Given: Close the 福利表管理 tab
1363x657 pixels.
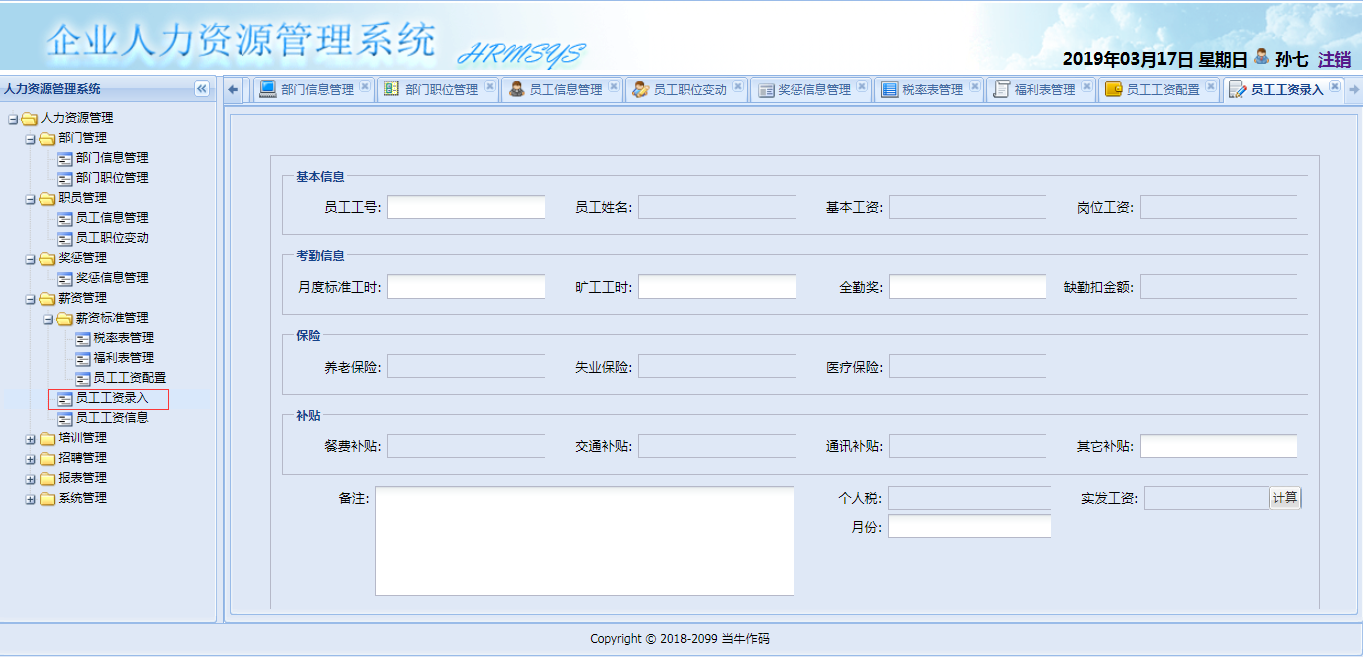Looking at the screenshot, I should click(1087, 87).
